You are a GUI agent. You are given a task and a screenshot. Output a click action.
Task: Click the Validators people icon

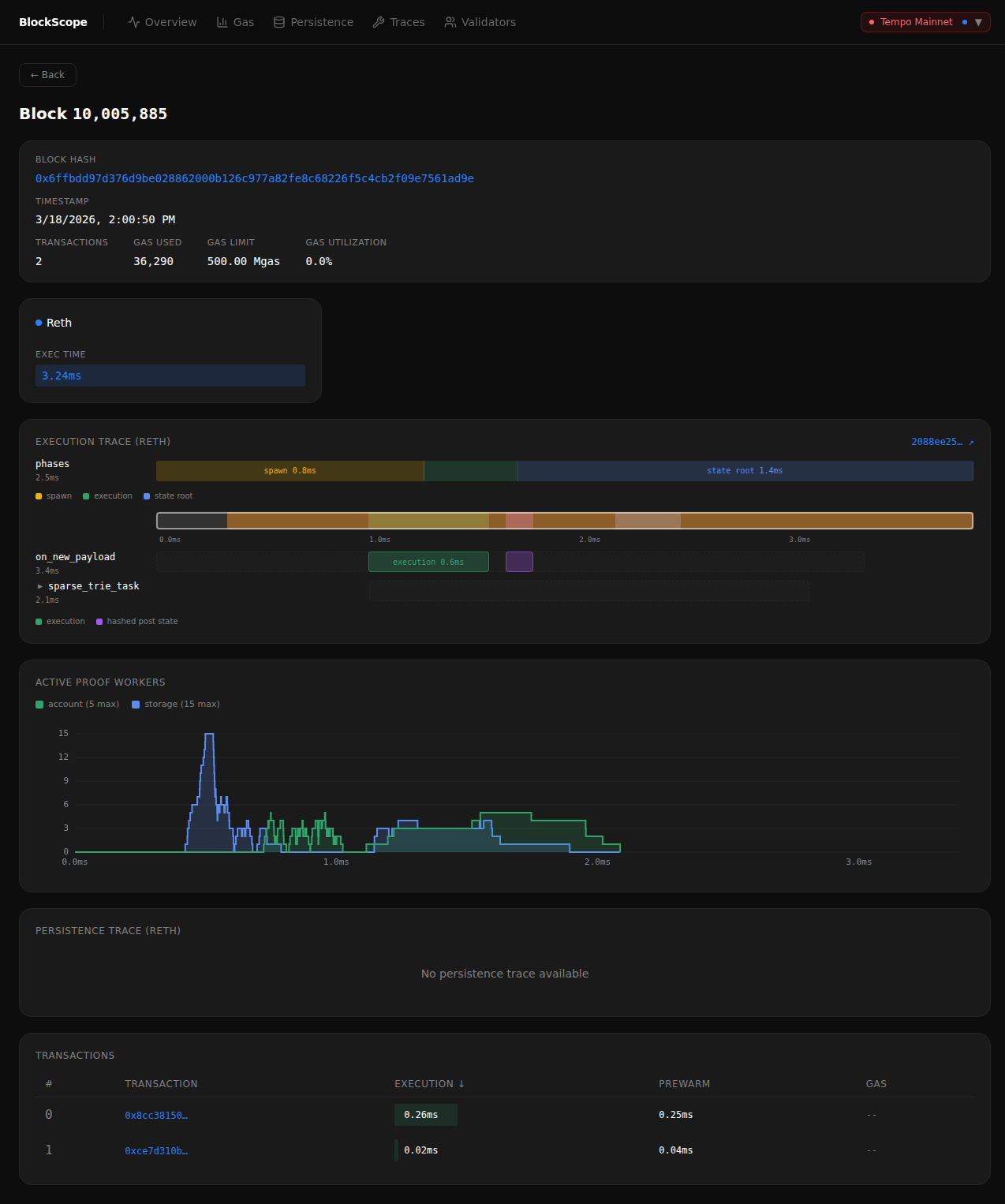point(450,22)
